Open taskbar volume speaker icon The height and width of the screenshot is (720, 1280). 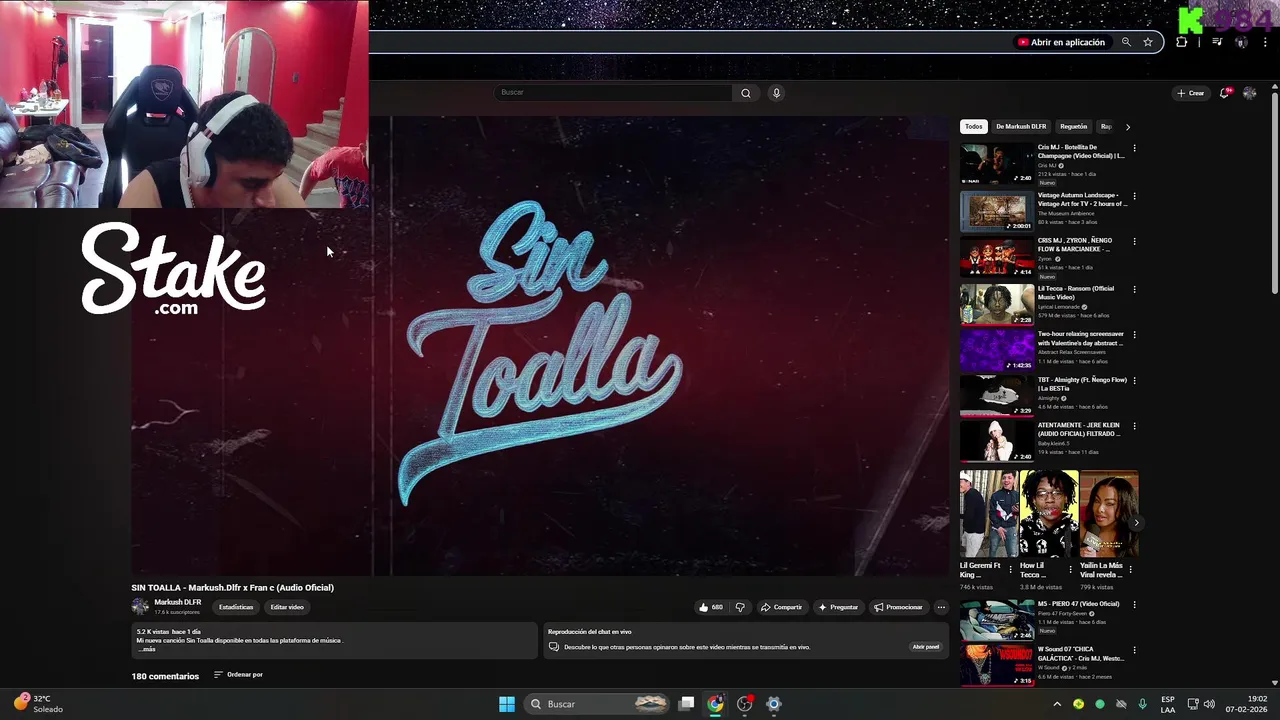(1209, 704)
